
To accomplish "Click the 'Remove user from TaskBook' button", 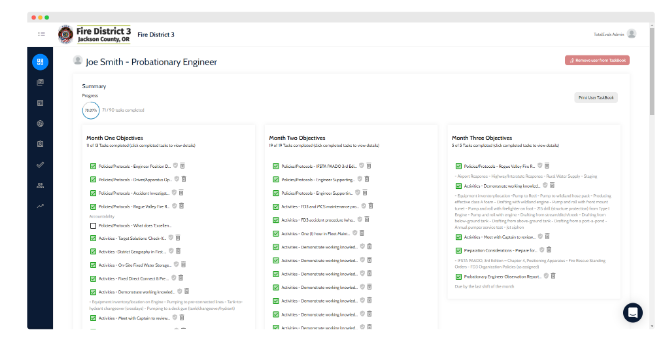I will pos(597,60).
